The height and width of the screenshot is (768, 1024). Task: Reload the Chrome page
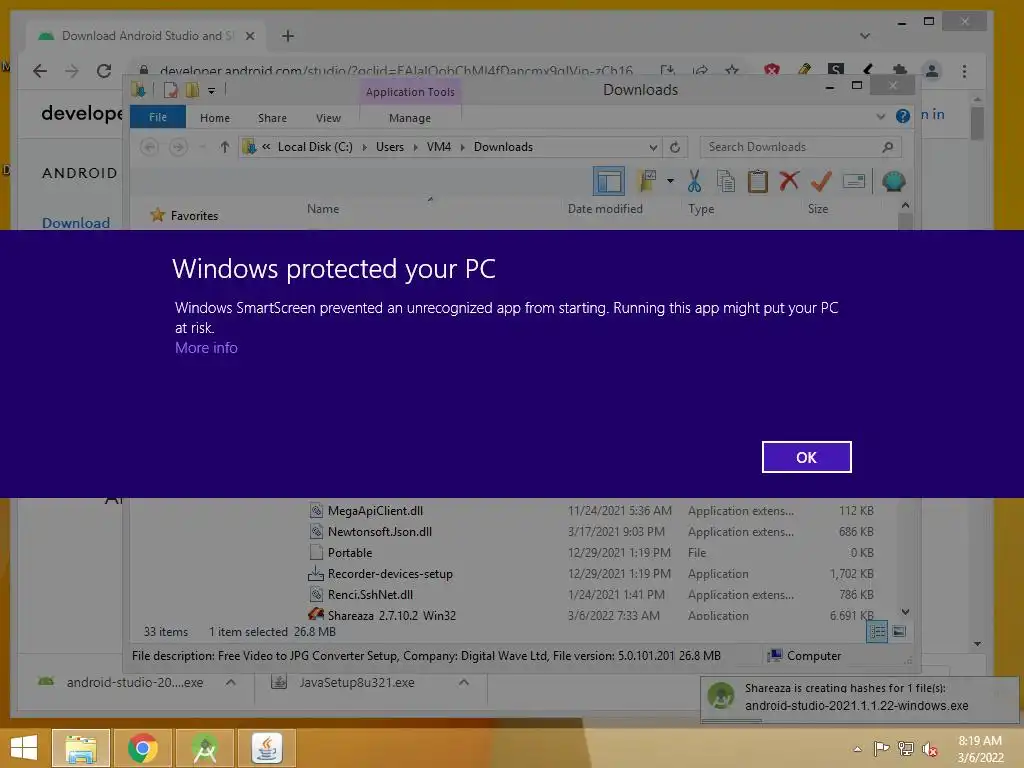(104, 71)
